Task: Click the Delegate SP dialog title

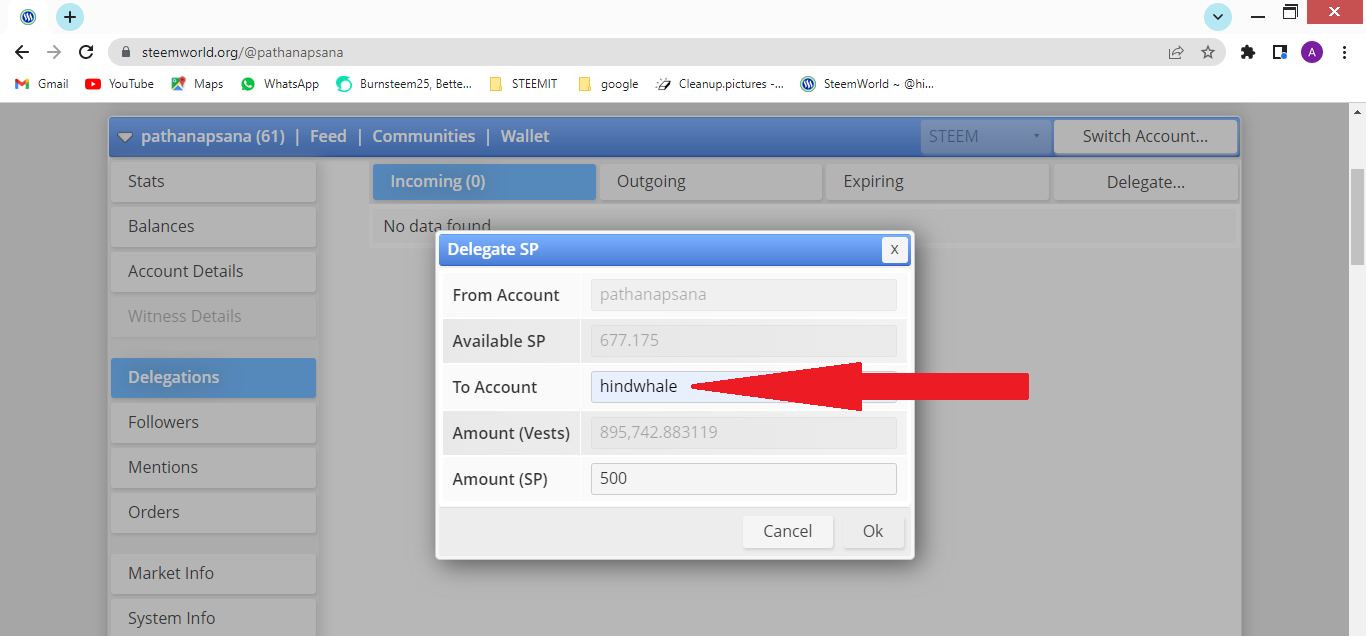Action: click(493, 249)
